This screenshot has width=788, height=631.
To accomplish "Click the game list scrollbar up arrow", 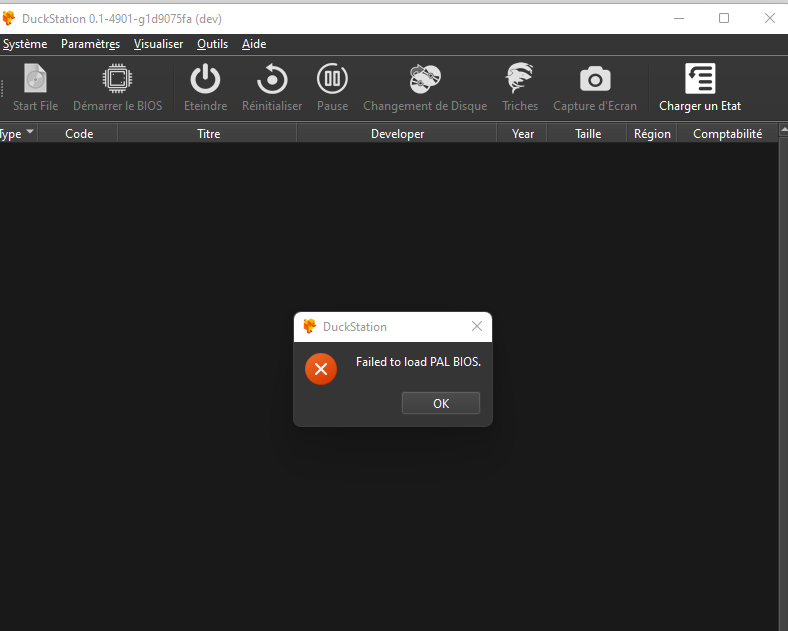I will coord(783,130).
